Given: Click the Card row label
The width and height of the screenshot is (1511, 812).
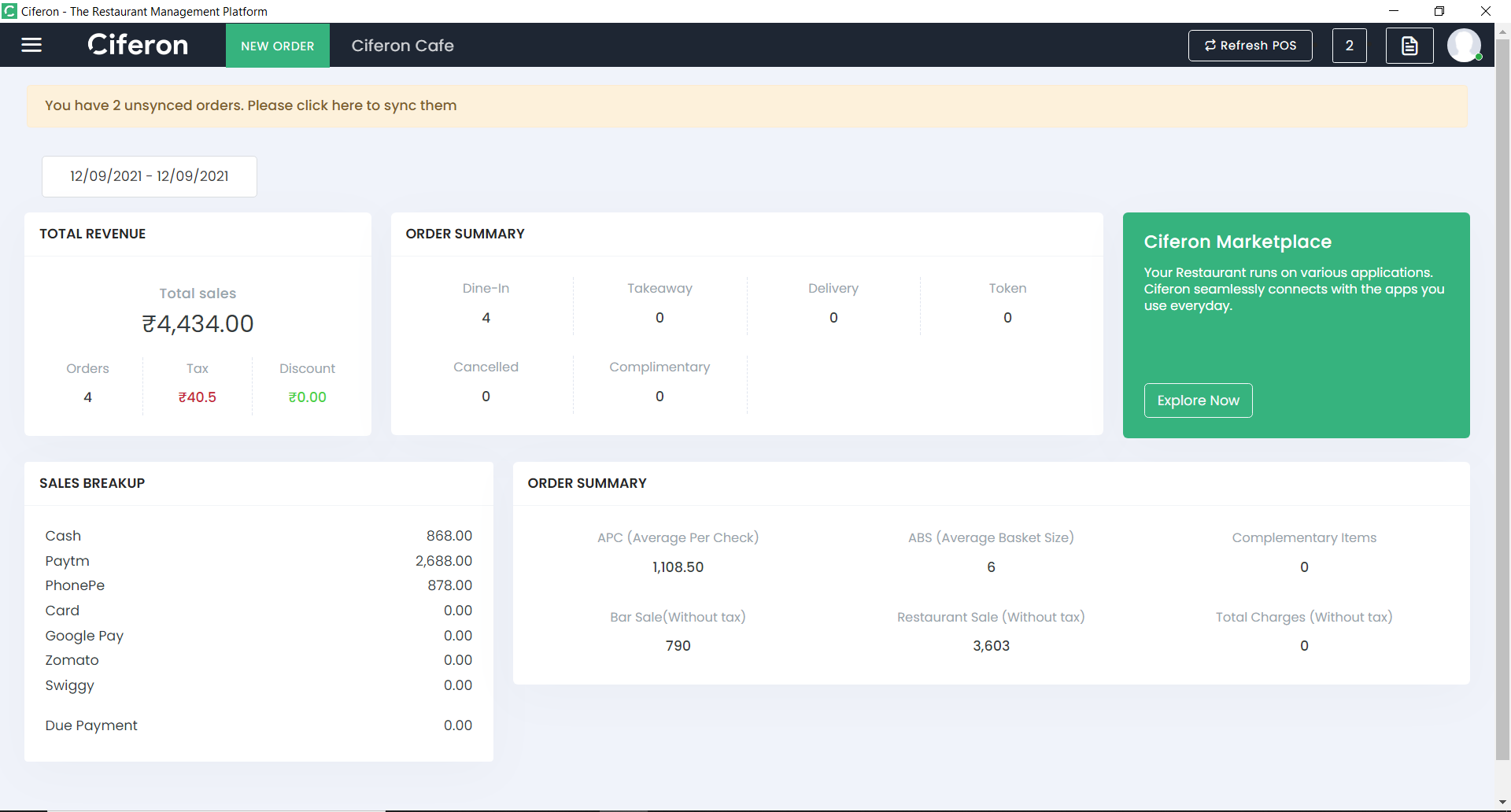Looking at the screenshot, I should (x=62, y=611).
